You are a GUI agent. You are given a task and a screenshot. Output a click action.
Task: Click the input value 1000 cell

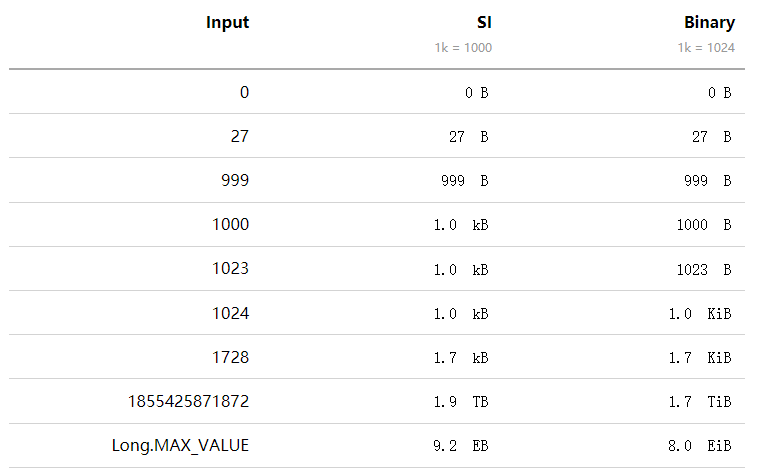click(x=231, y=224)
